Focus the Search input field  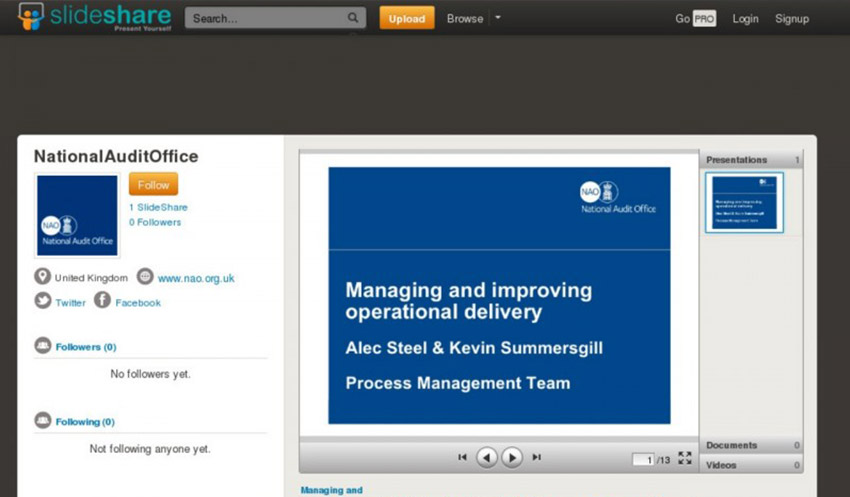(x=275, y=18)
